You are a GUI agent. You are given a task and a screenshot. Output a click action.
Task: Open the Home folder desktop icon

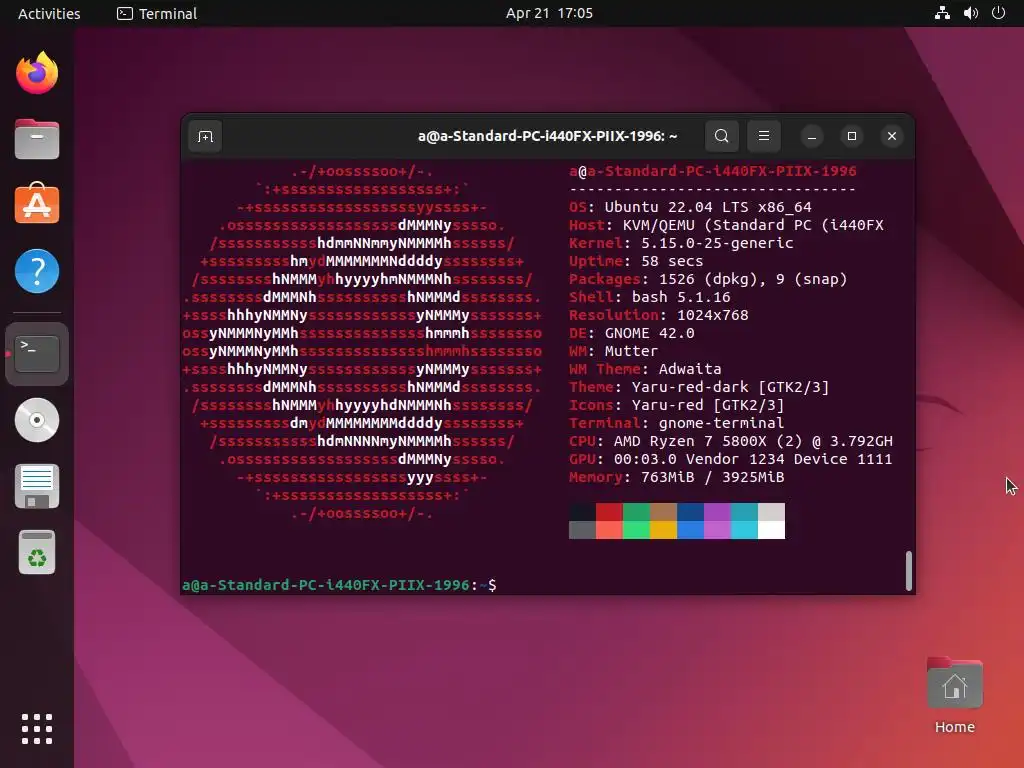pyautogui.click(x=954, y=695)
